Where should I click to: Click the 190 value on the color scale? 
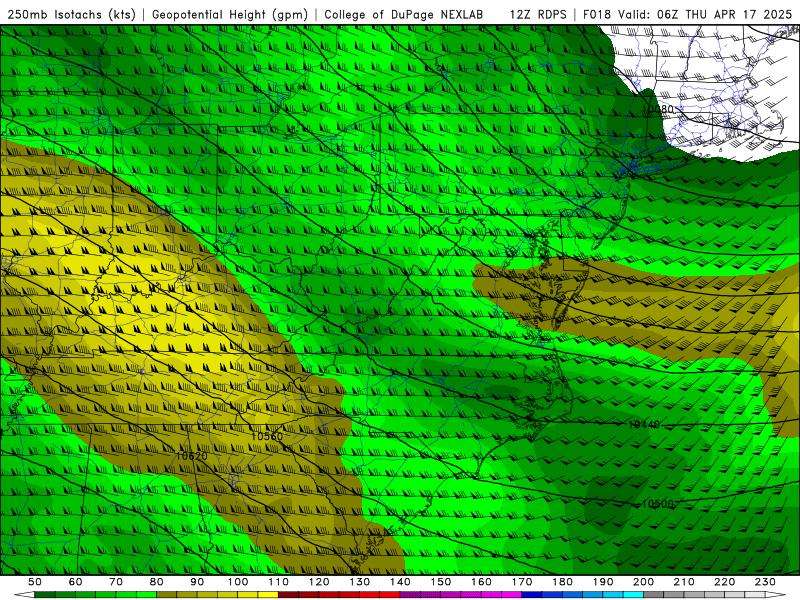603,582
